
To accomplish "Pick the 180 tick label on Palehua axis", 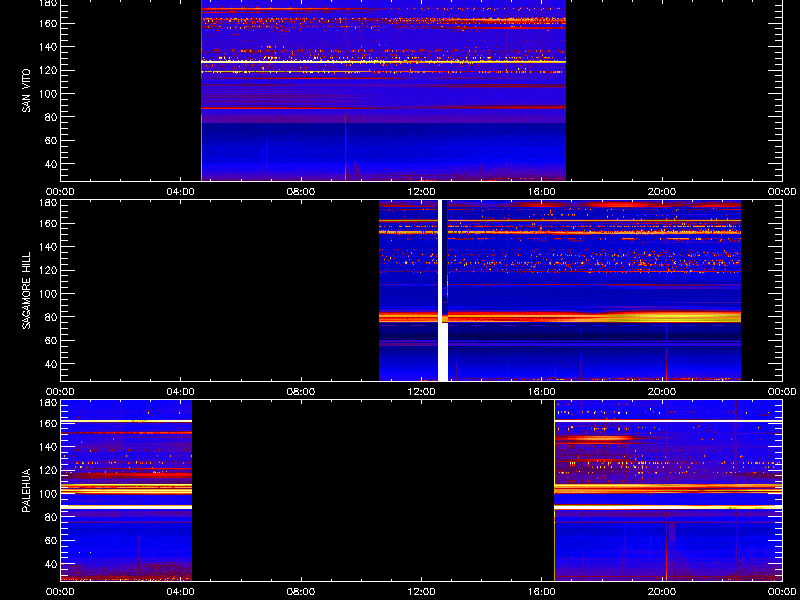I will (x=47, y=403).
